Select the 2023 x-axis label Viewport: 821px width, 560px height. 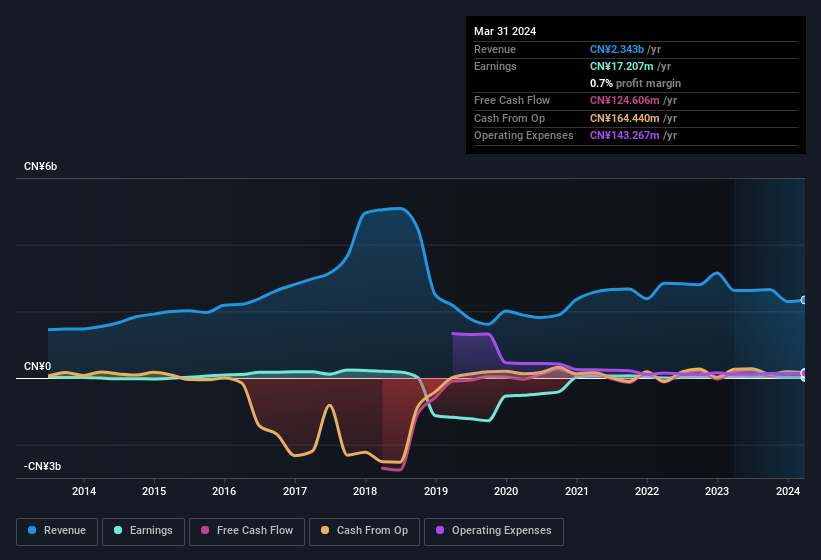tap(717, 491)
